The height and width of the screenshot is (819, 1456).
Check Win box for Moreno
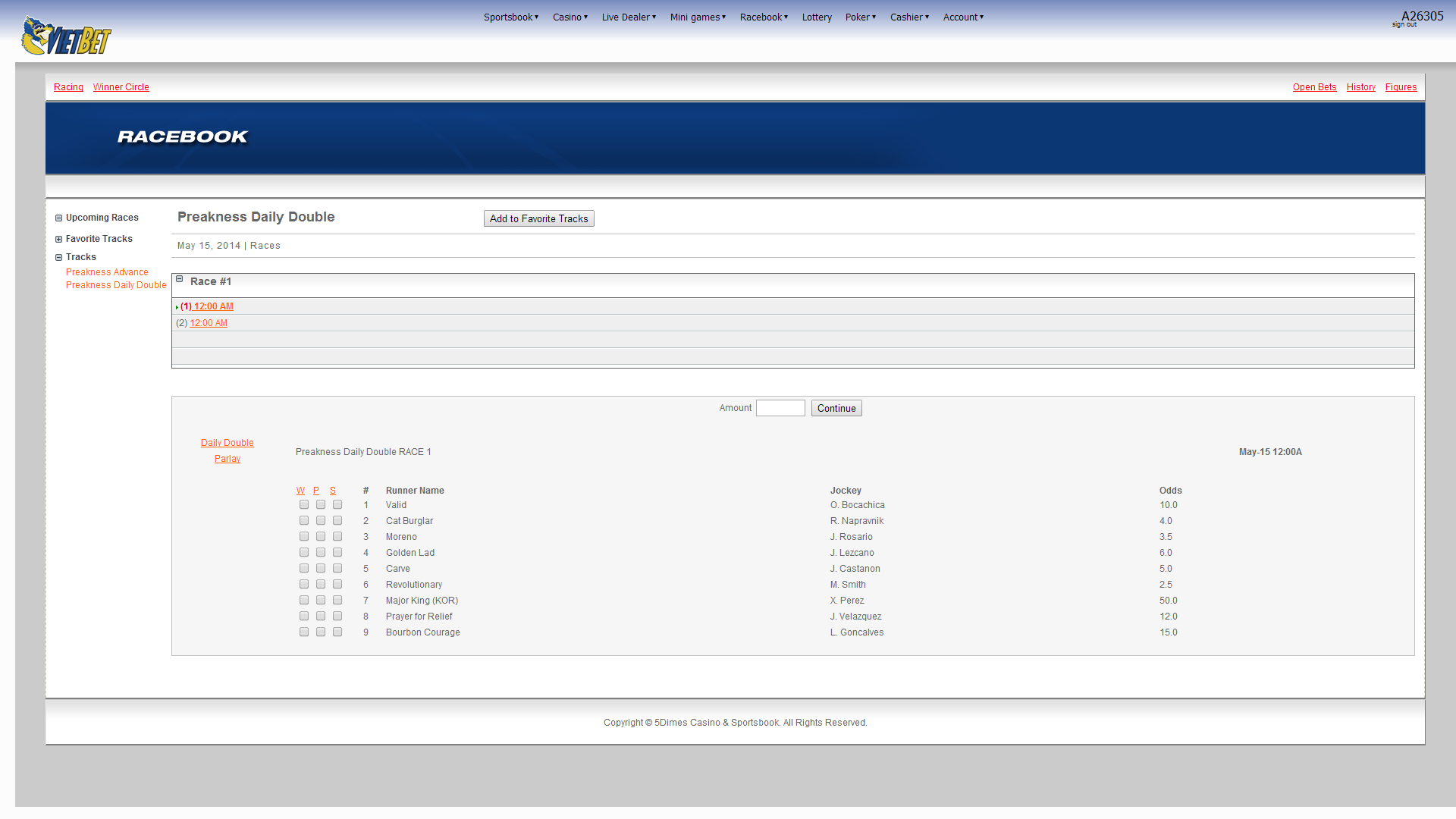click(304, 536)
